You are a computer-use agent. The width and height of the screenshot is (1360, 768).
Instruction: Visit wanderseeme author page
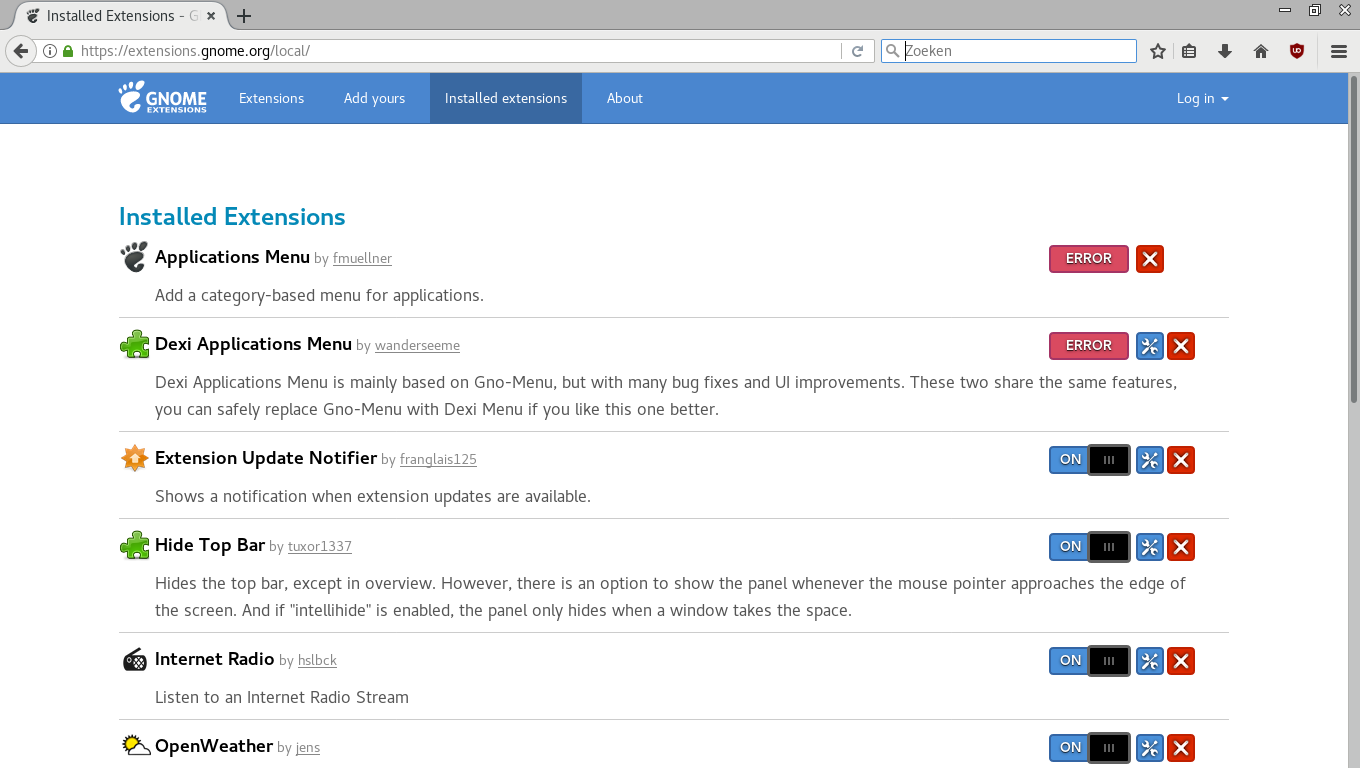click(417, 346)
